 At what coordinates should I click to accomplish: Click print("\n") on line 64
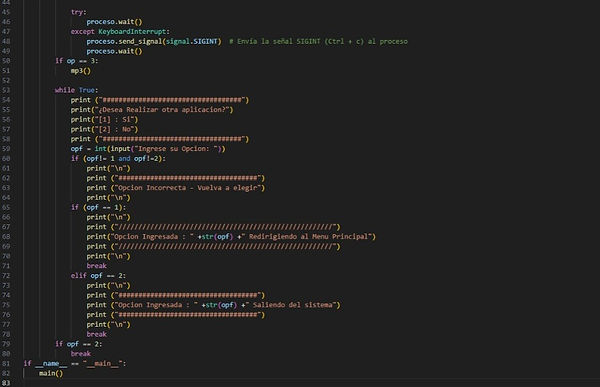coord(108,198)
